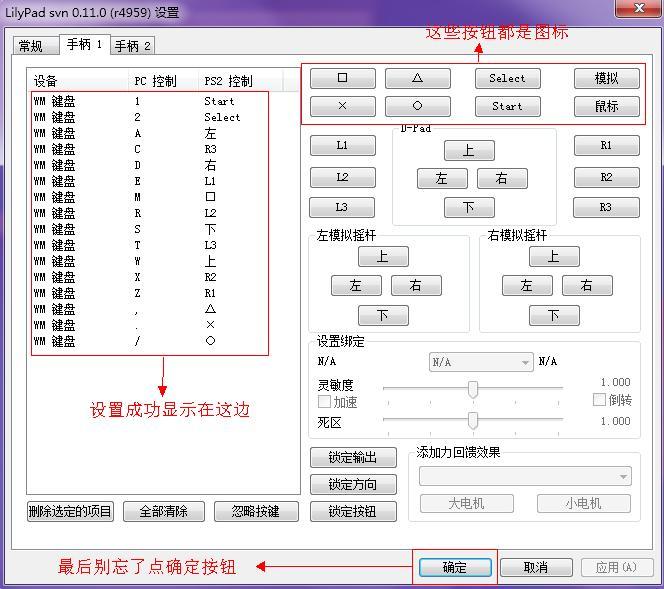Bind the Start button
The width and height of the screenshot is (664, 589).
508,106
